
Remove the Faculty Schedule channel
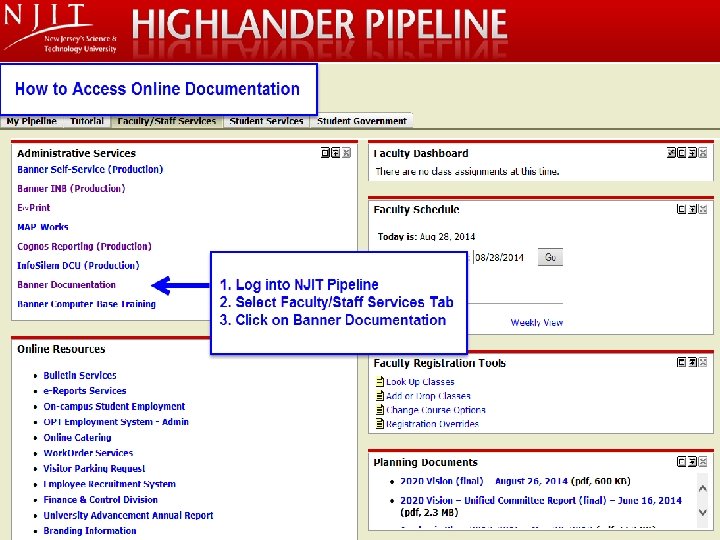click(703, 209)
